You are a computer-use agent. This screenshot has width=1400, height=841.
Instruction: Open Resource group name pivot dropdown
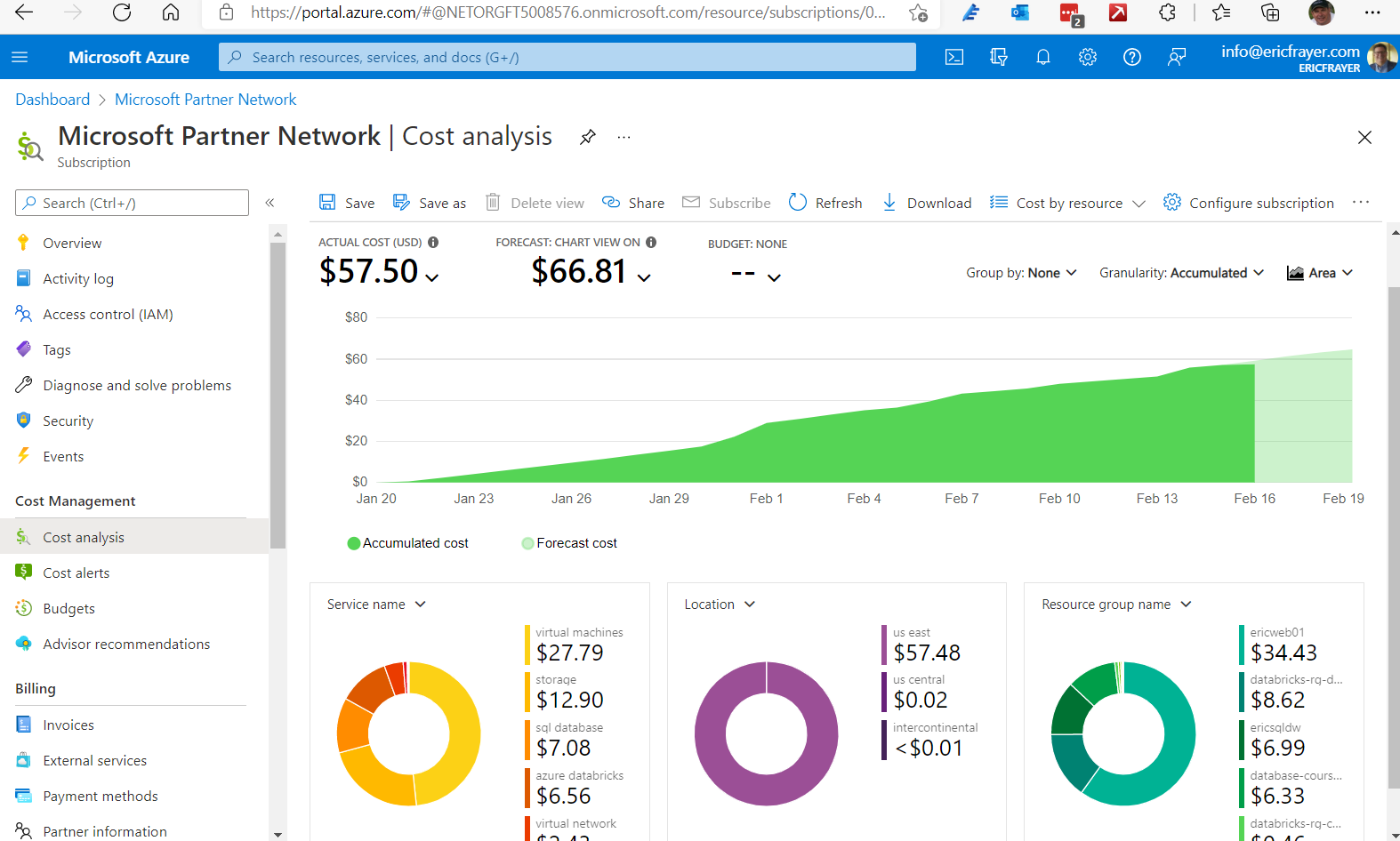[x=1116, y=605]
